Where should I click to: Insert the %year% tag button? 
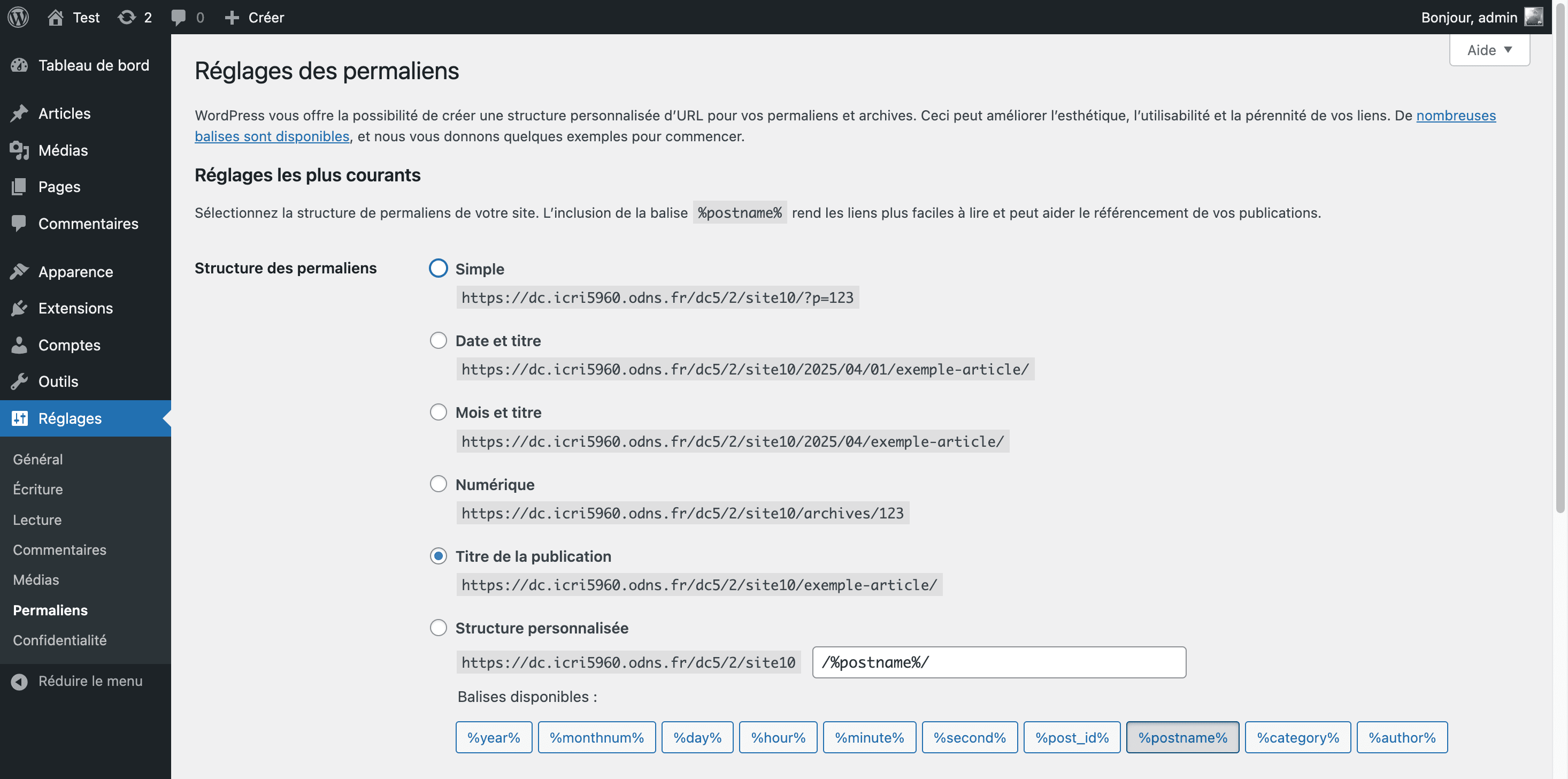[494, 737]
